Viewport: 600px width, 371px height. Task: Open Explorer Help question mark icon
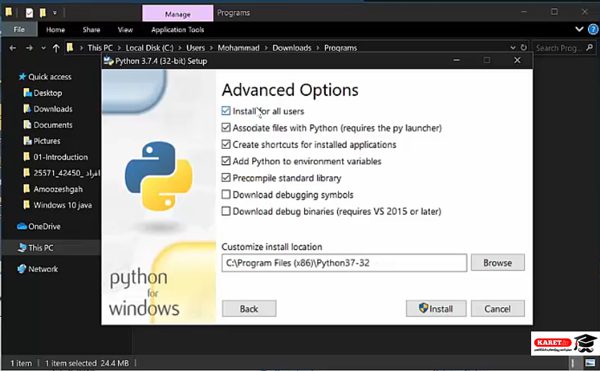pyautogui.click(x=593, y=29)
